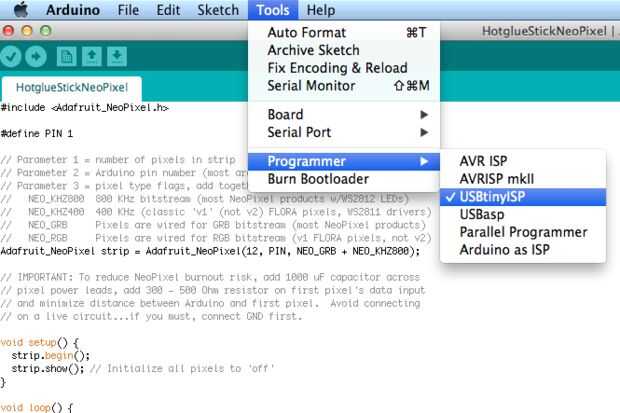The image size is (620, 413).
Task: Select the checked USBtinyISP programmer
Action: 523,197
